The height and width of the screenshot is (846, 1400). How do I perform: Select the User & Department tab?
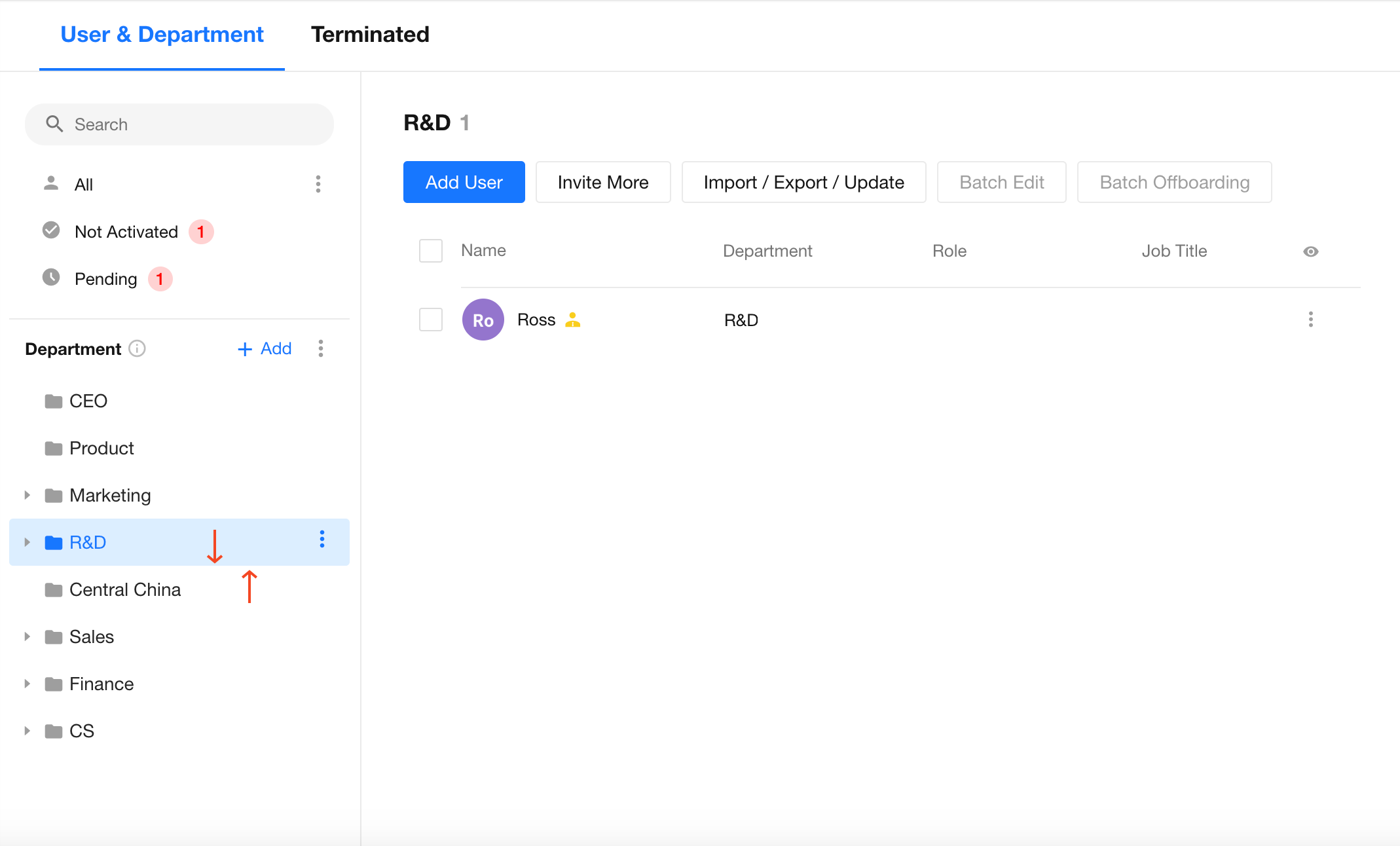[x=162, y=34]
